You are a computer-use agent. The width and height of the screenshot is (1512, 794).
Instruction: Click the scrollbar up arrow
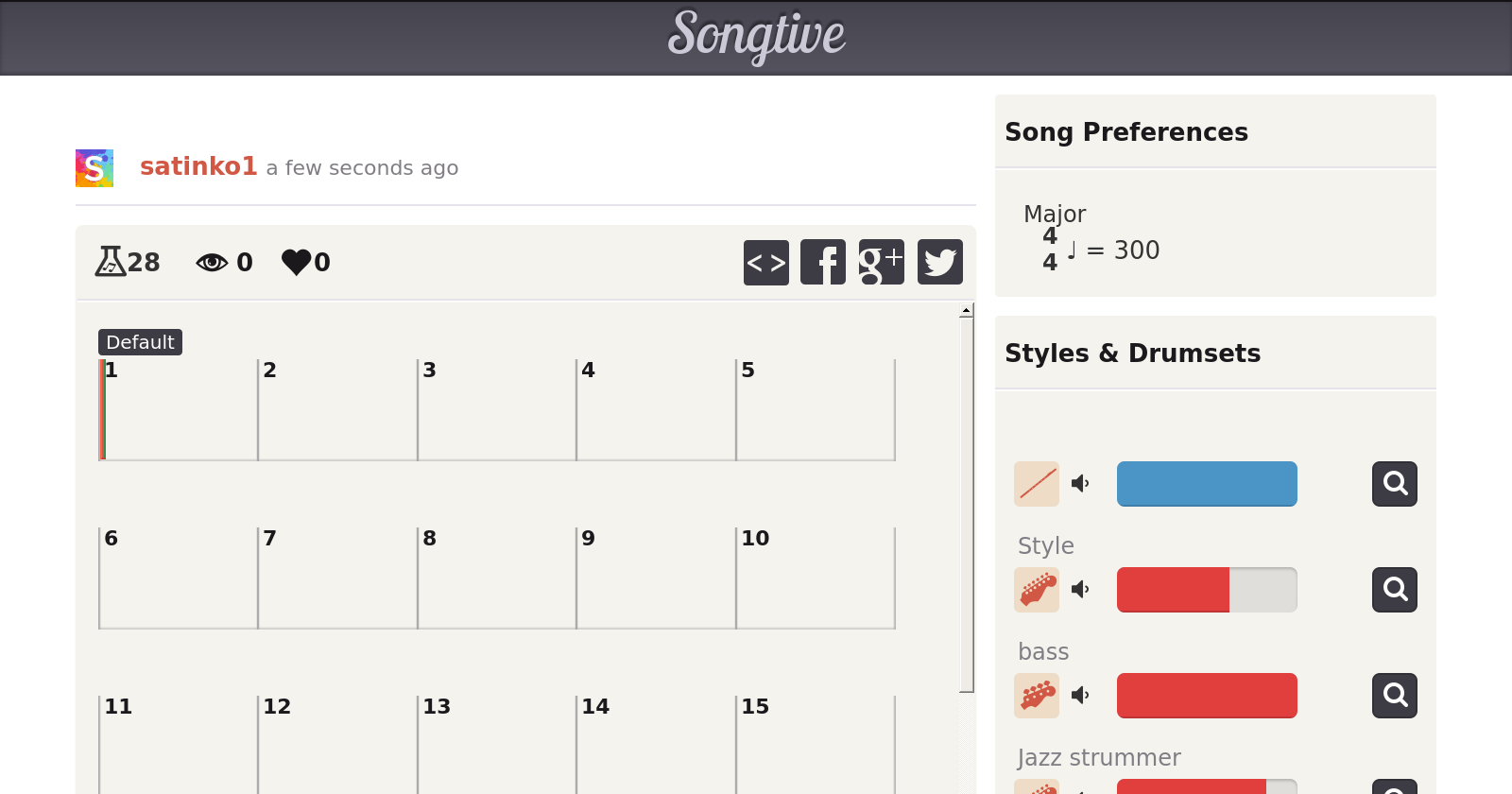point(966,311)
